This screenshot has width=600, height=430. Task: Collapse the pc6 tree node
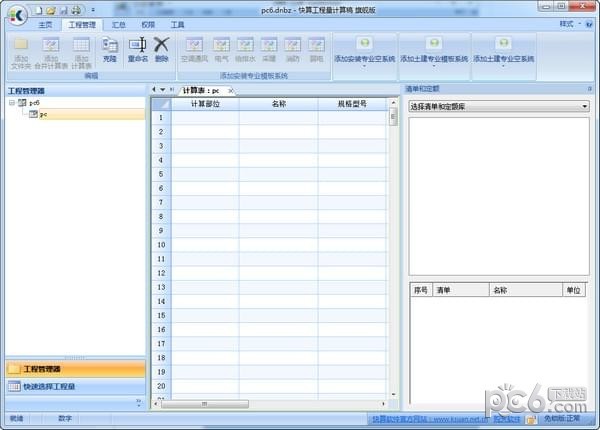click(x=12, y=103)
